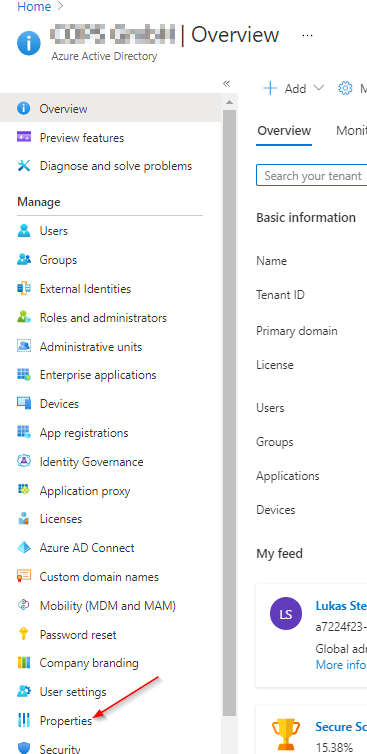Open the ellipsis more options in header
This screenshot has height=754, width=367.
coord(308,36)
